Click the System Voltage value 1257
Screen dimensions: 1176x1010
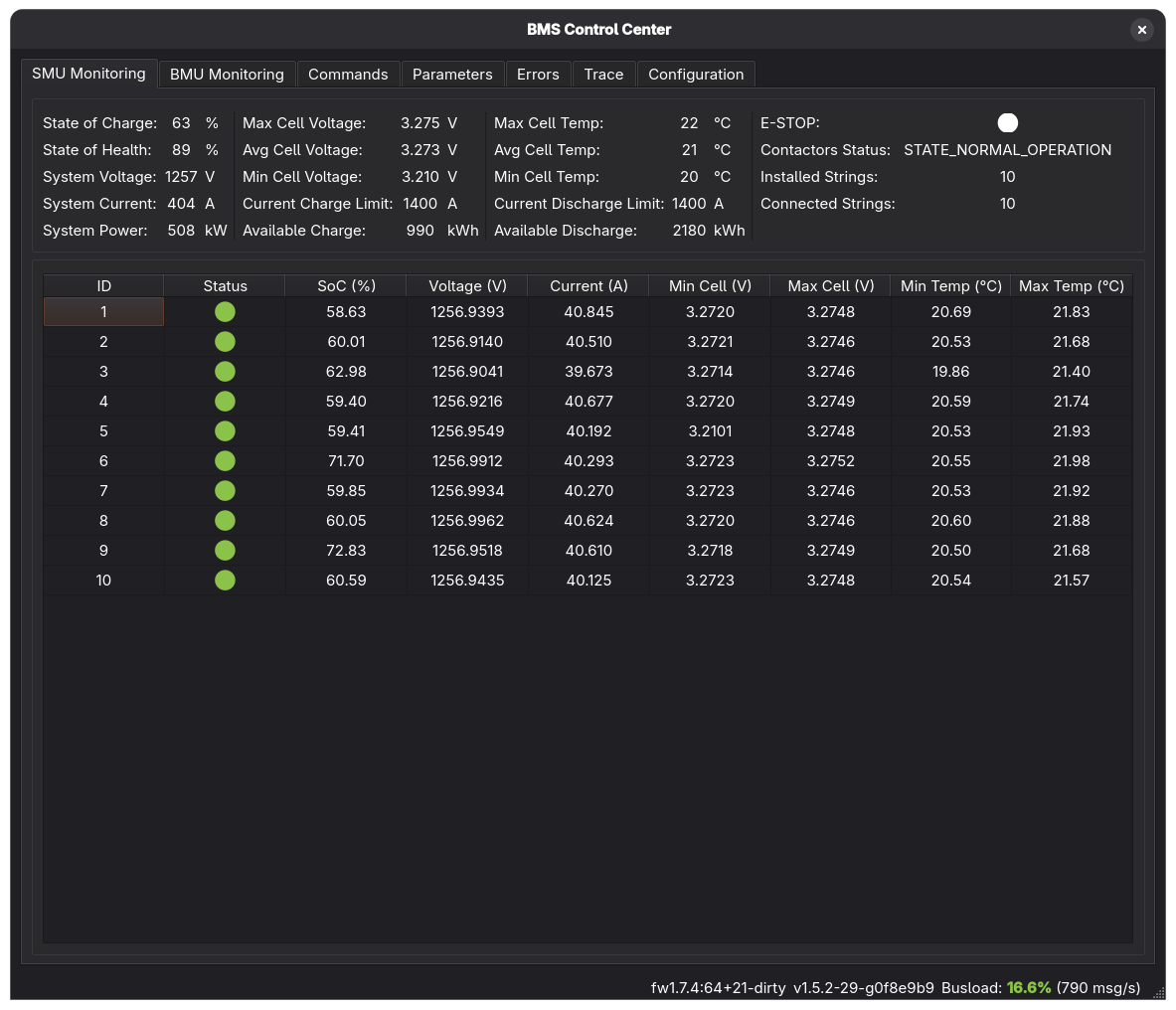(181, 177)
